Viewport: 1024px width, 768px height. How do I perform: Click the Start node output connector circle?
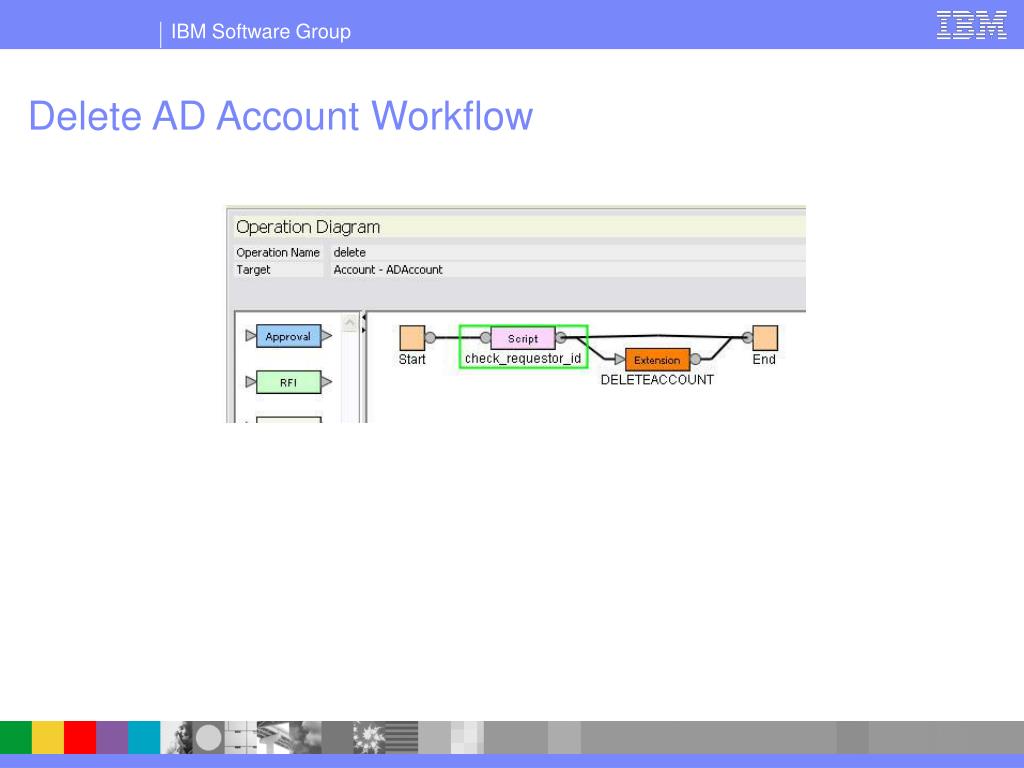(x=430, y=338)
